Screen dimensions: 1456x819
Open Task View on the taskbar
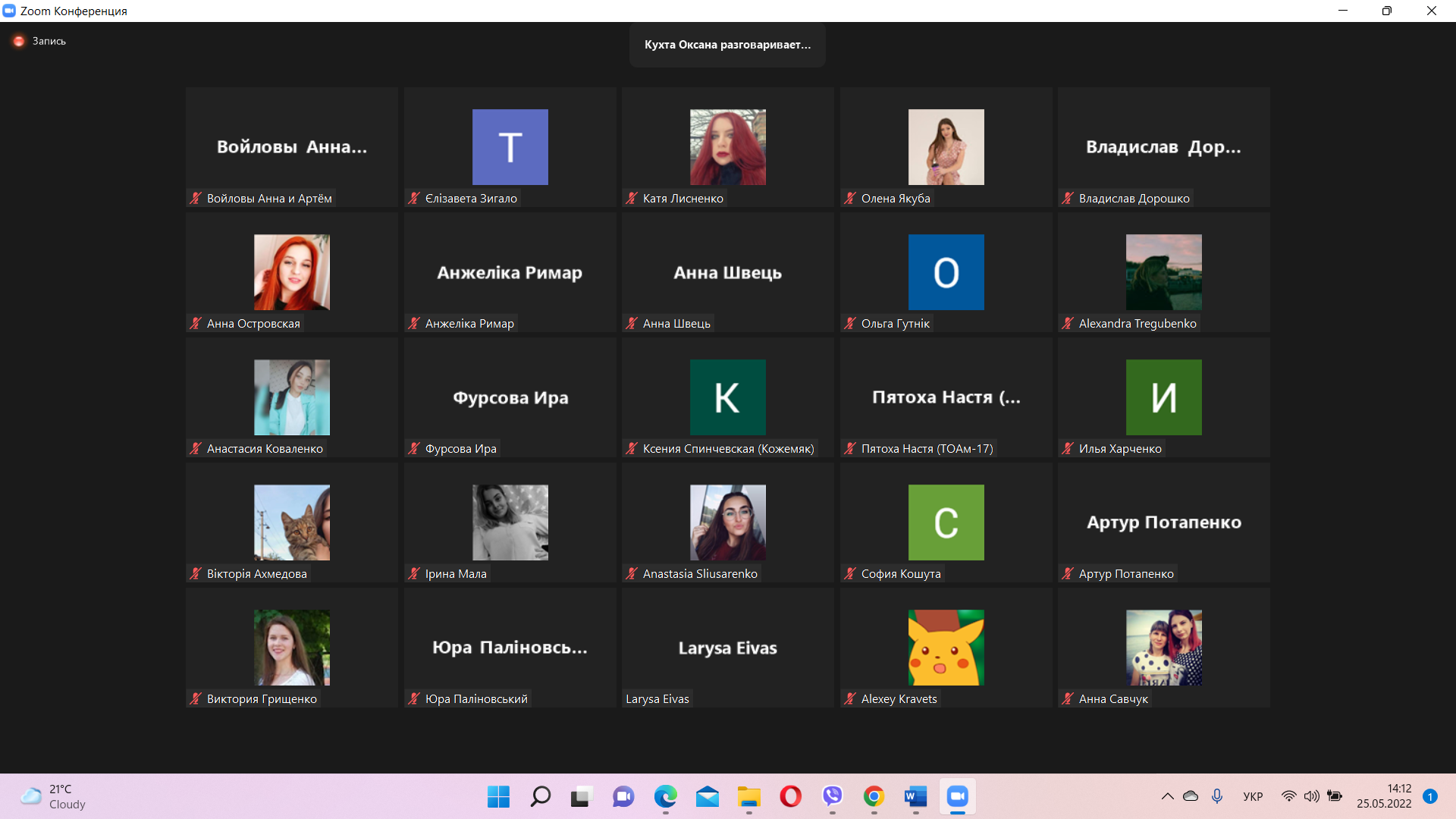tap(582, 796)
